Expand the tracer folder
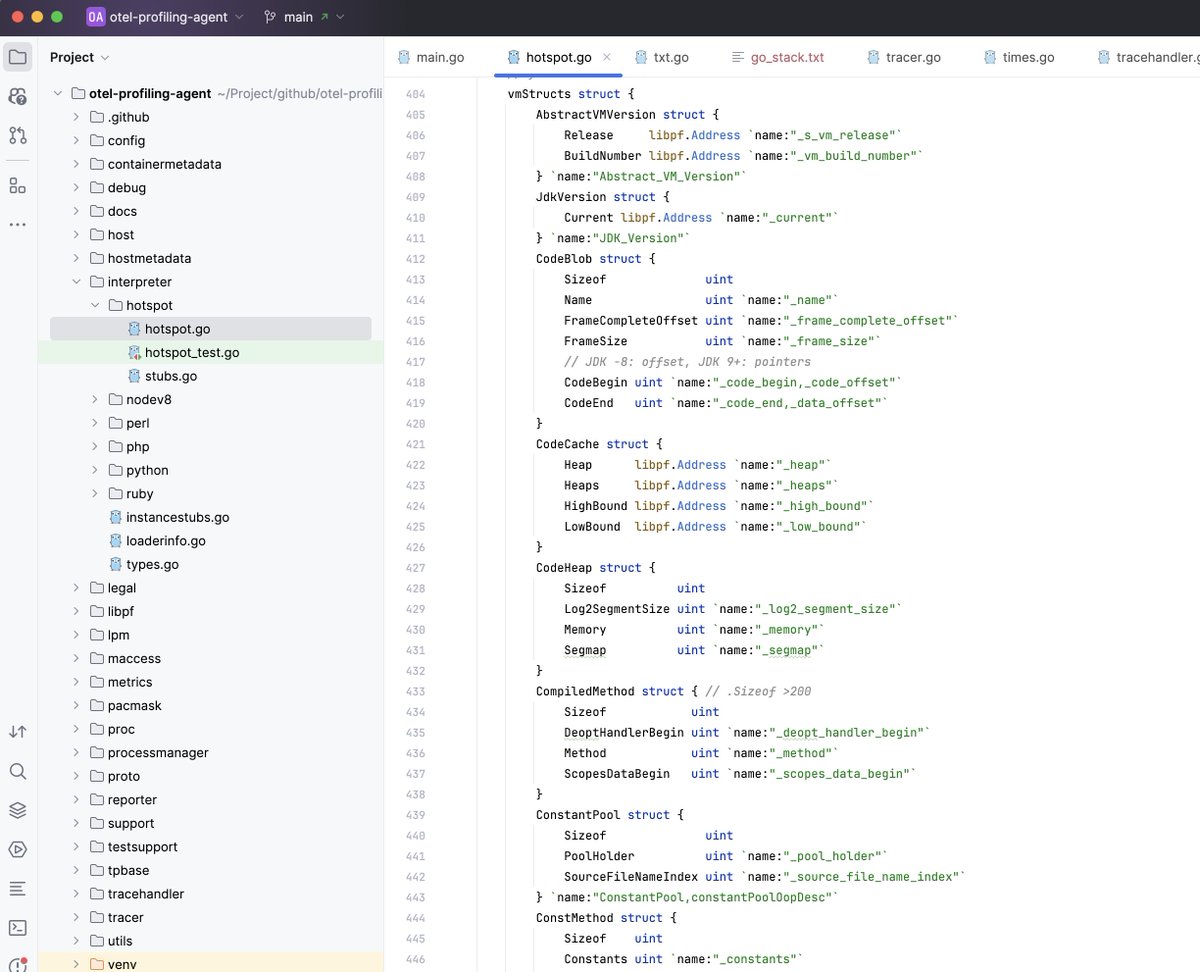 tap(77, 917)
